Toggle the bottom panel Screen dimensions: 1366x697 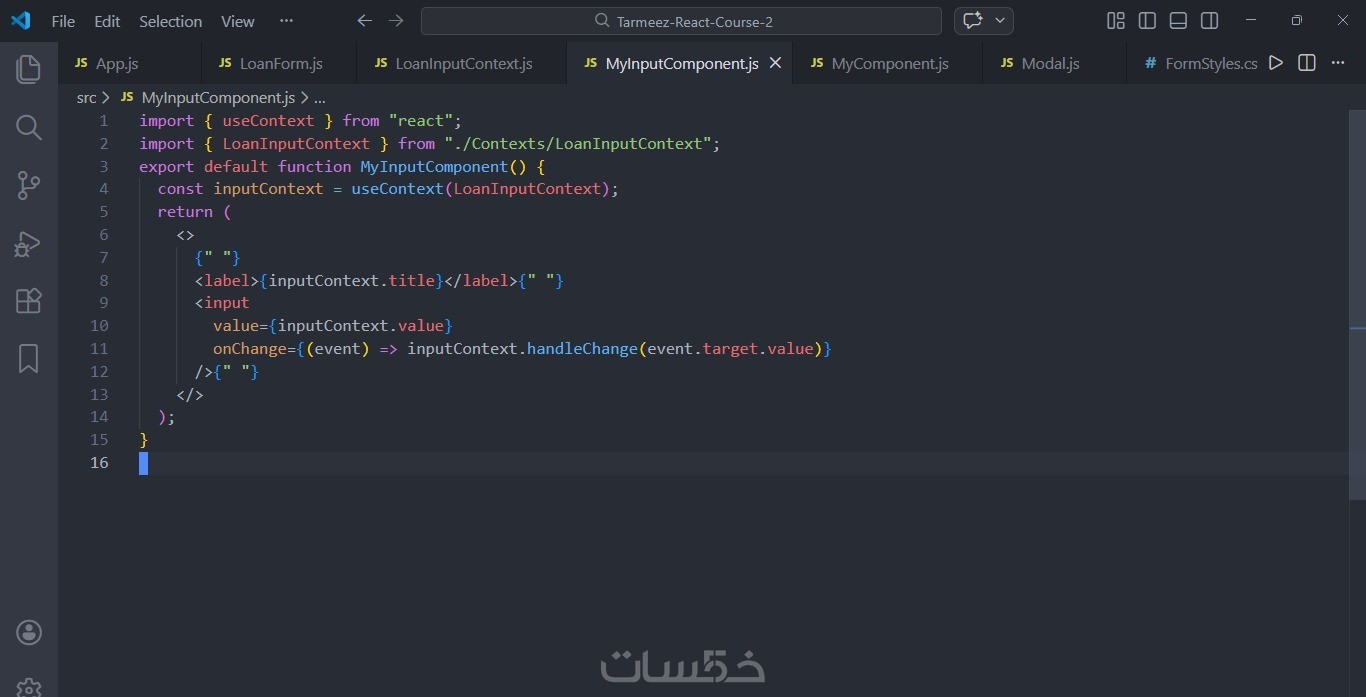(x=1178, y=21)
